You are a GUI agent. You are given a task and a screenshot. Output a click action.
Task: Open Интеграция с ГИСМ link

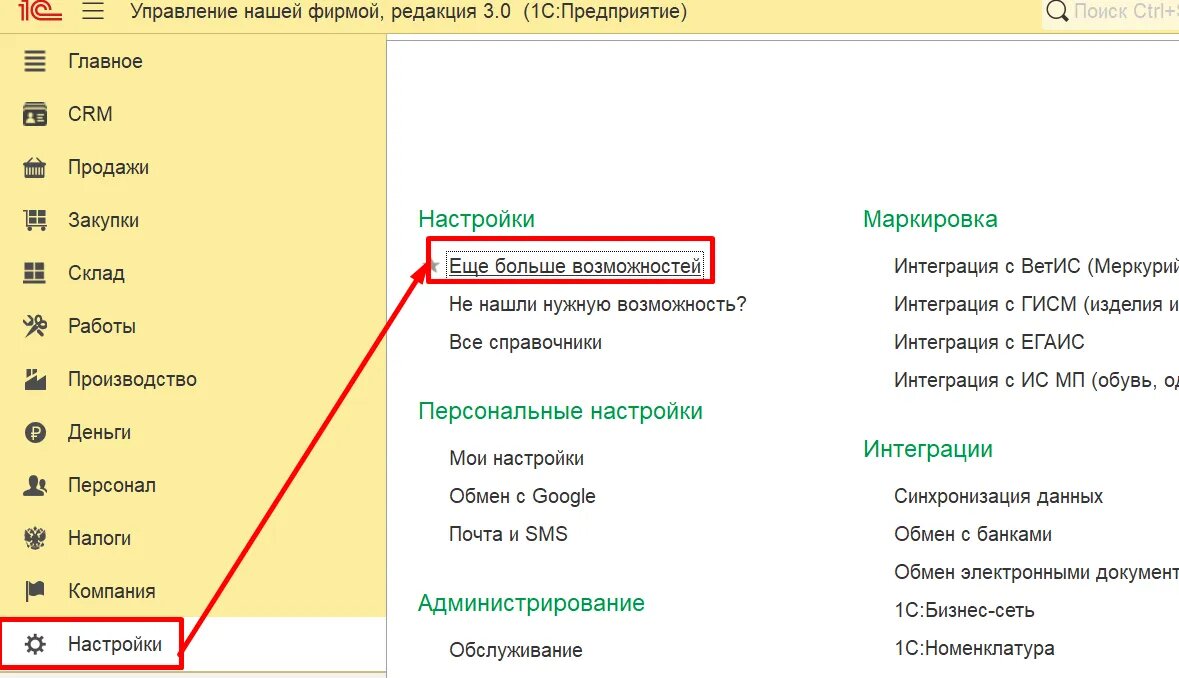[x=1036, y=304]
